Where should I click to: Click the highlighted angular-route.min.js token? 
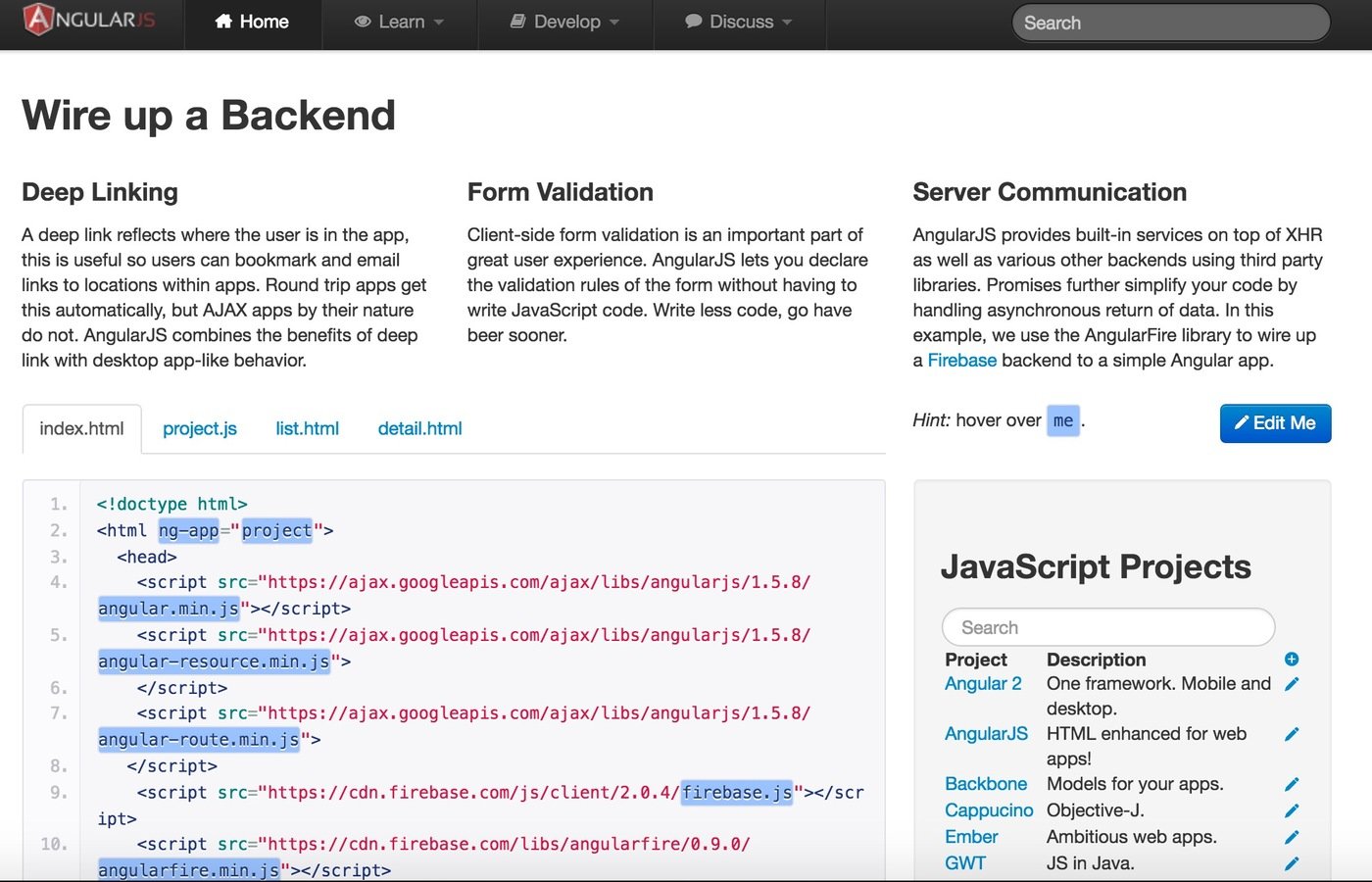(x=199, y=739)
